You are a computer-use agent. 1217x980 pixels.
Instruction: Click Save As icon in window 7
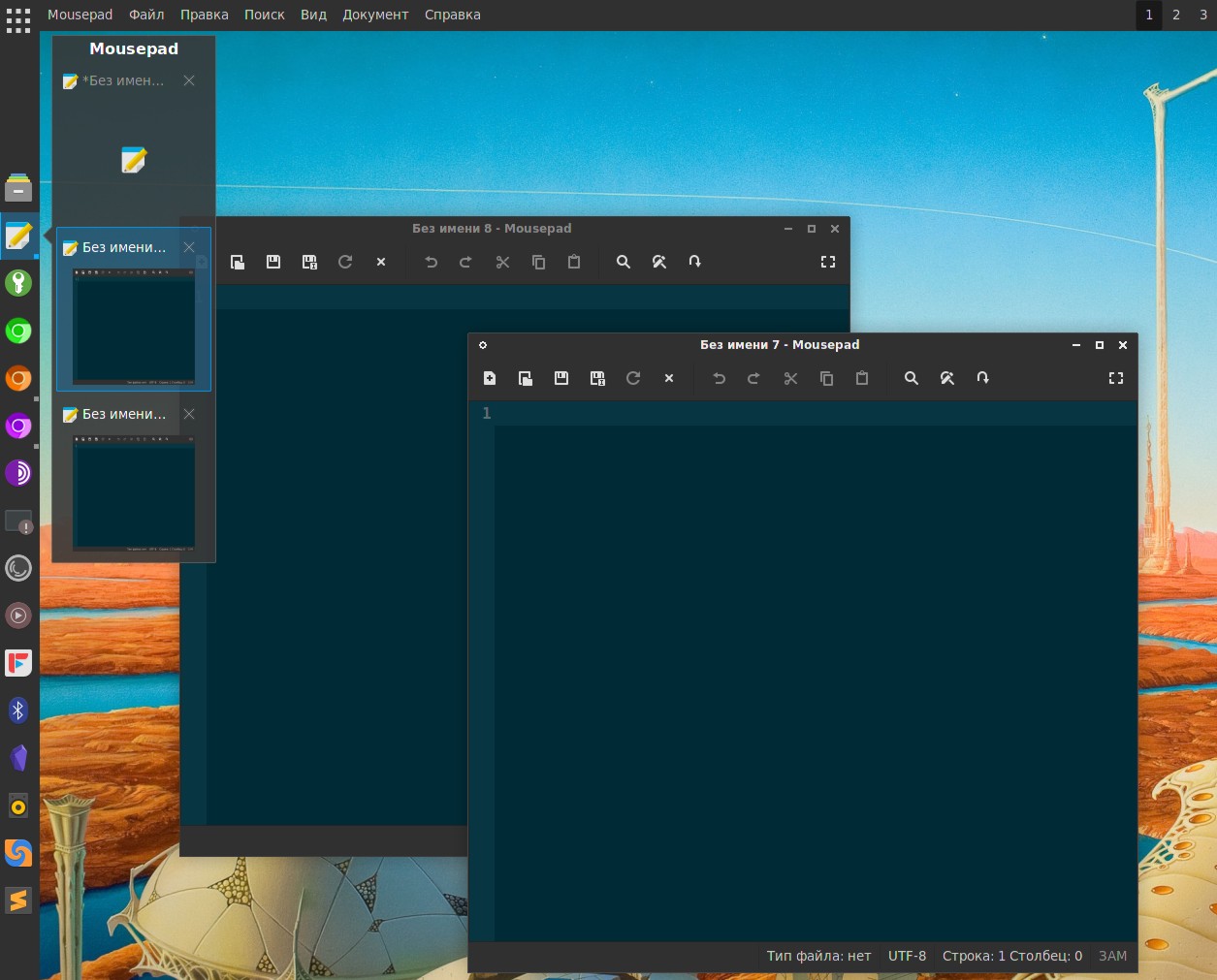coord(597,378)
